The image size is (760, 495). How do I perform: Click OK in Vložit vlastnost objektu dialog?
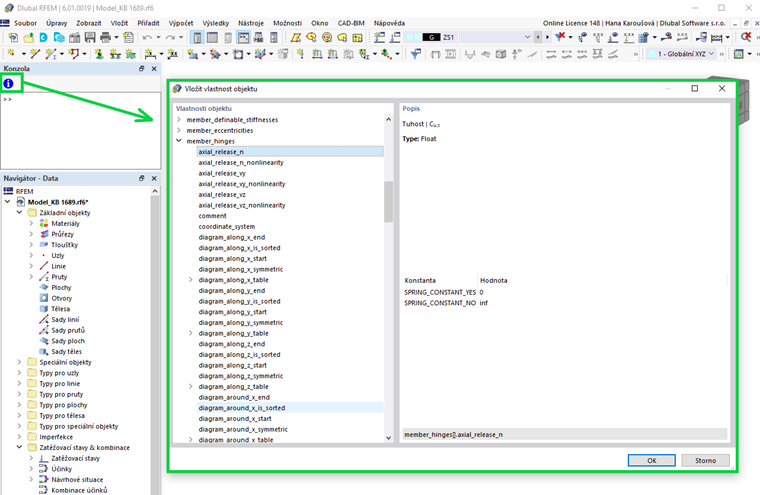click(x=651, y=460)
